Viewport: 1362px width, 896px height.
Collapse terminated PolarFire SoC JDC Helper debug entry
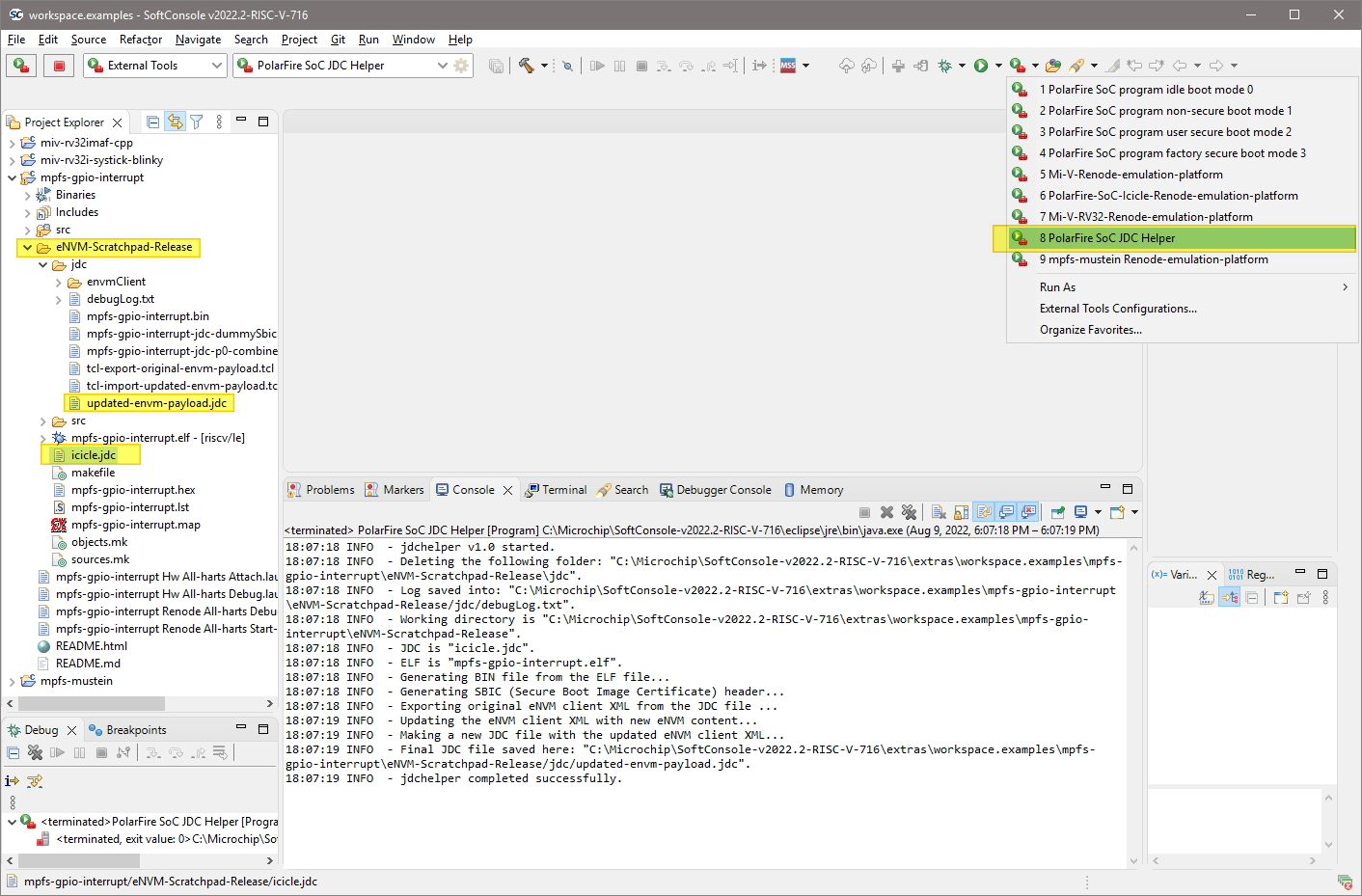[x=12, y=822]
